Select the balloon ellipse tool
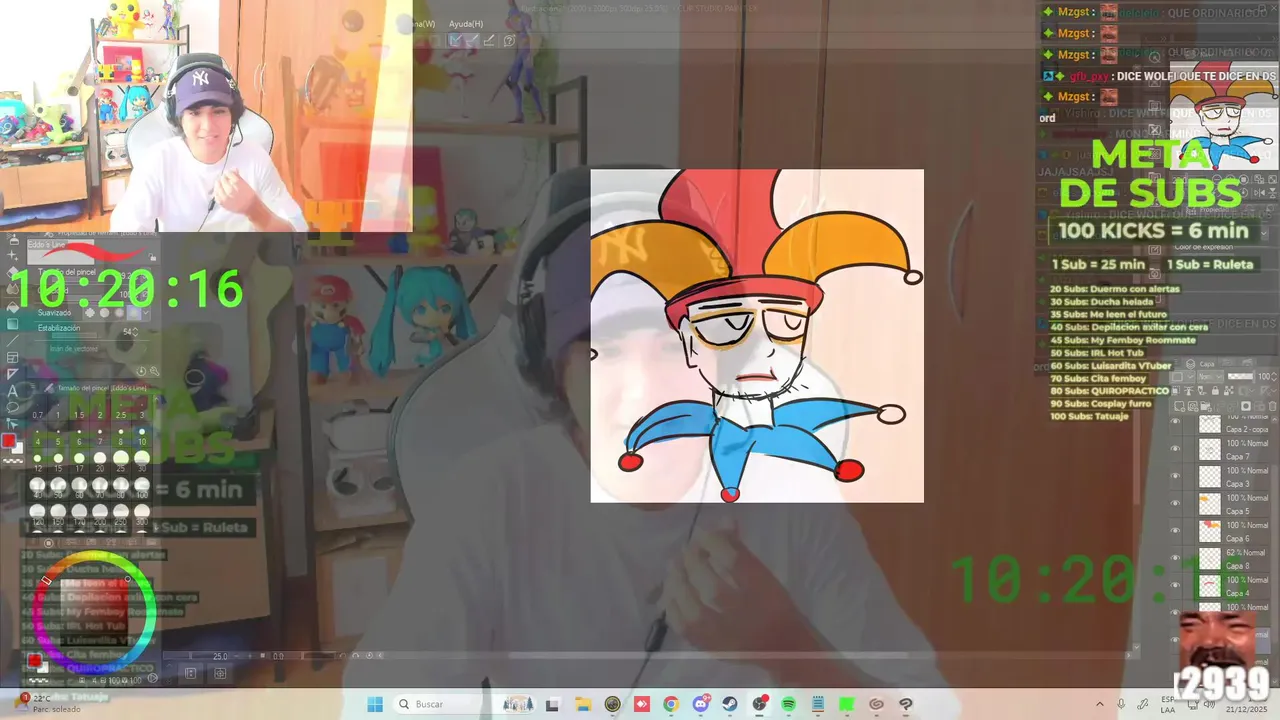The image size is (1280, 720). 12,407
